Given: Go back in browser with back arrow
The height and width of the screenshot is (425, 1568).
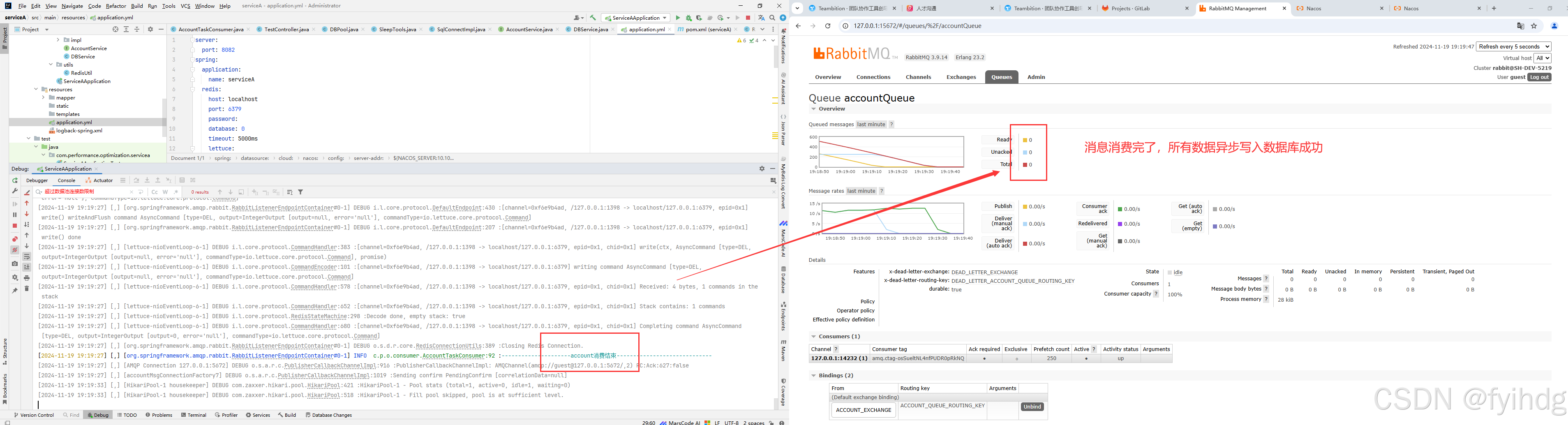Looking at the screenshot, I should click(799, 25).
